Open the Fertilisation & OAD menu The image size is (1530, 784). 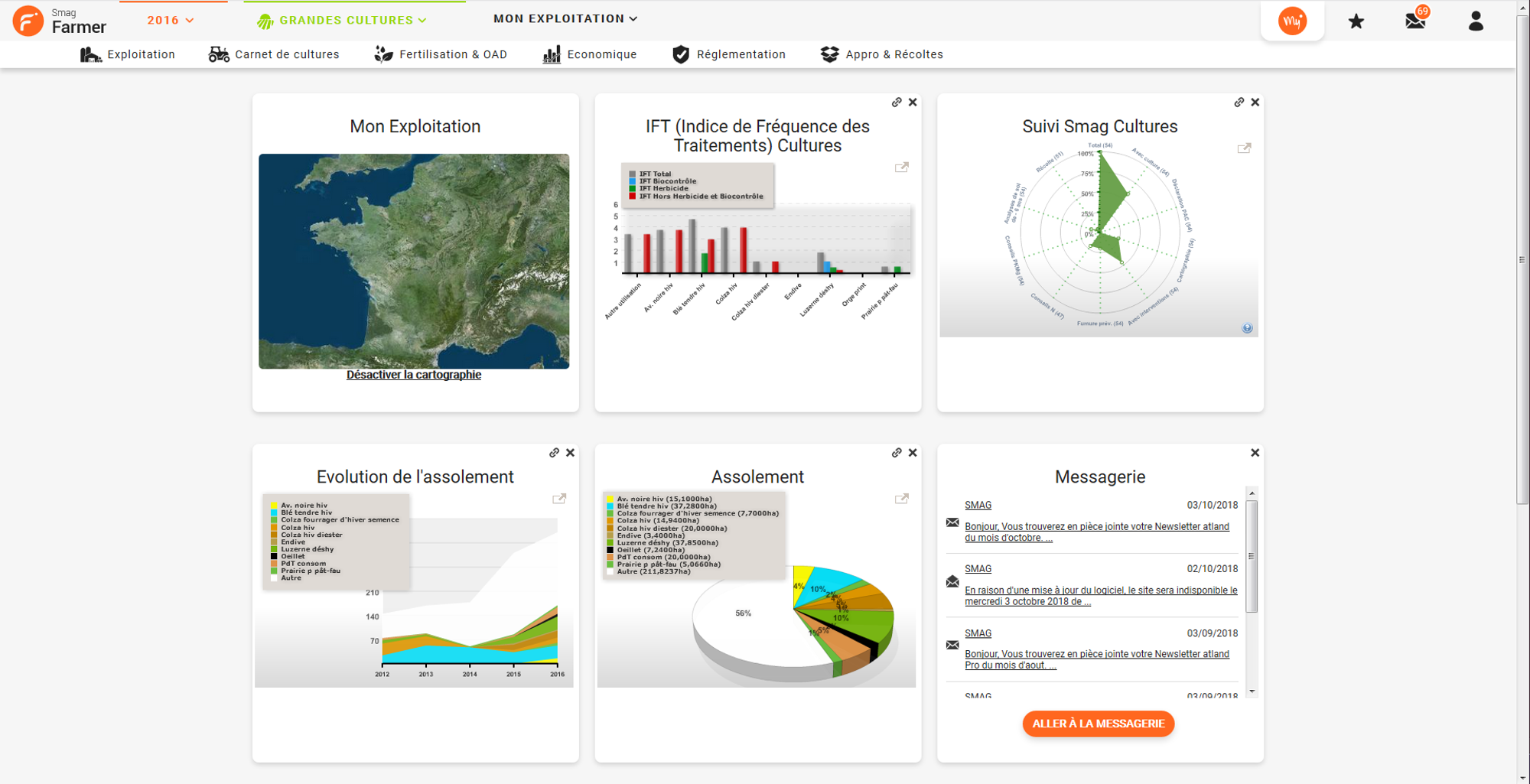pos(441,54)
